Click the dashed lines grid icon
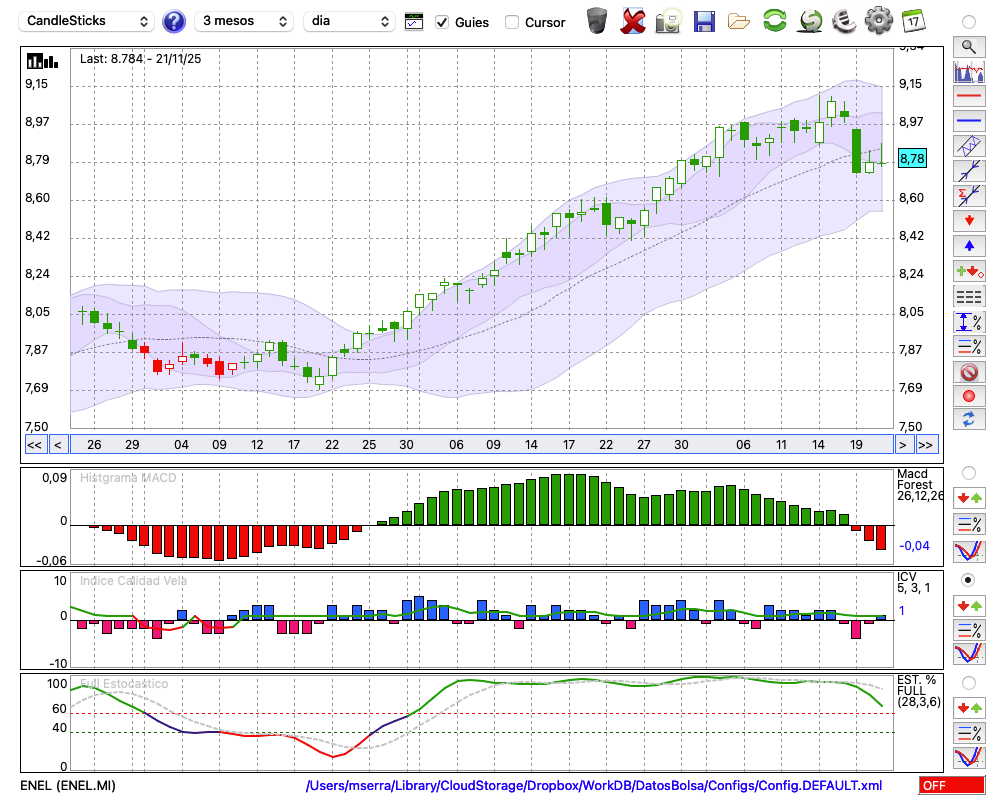This screenshot has width=1000, height=800. 969,296
